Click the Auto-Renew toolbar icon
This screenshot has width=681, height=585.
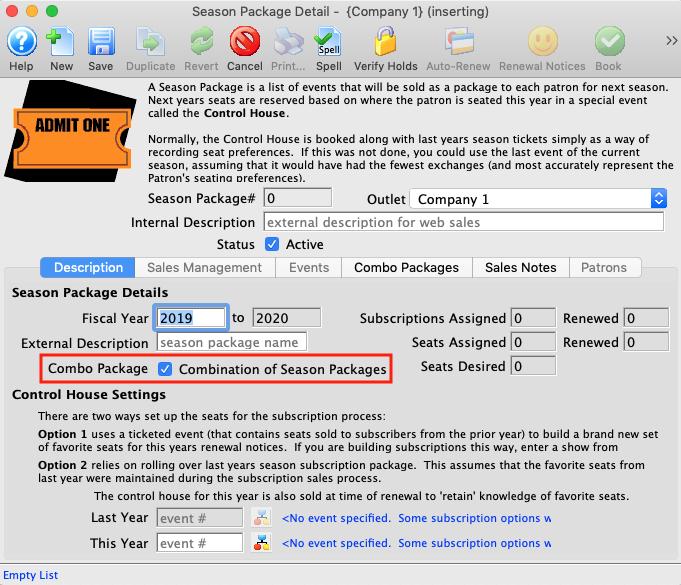click(x=459, y=42)
